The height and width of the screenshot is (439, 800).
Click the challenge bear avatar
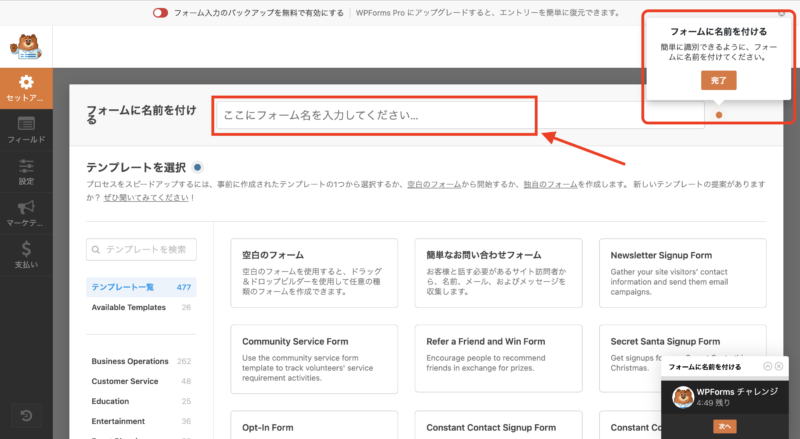[x=683, y=397]
